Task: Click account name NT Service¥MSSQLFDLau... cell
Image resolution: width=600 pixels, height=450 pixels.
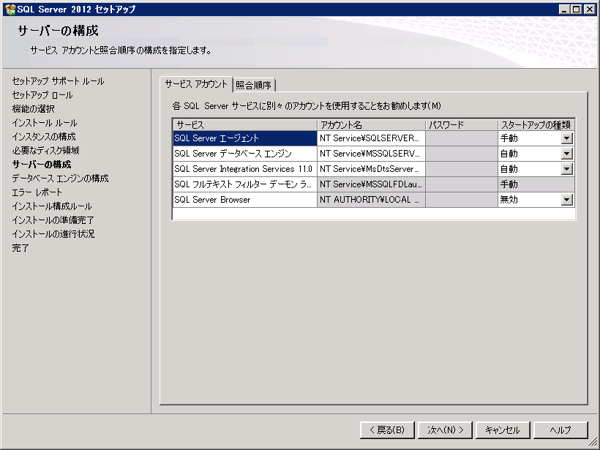Action: pyautogui.click(x=371, y=184)
